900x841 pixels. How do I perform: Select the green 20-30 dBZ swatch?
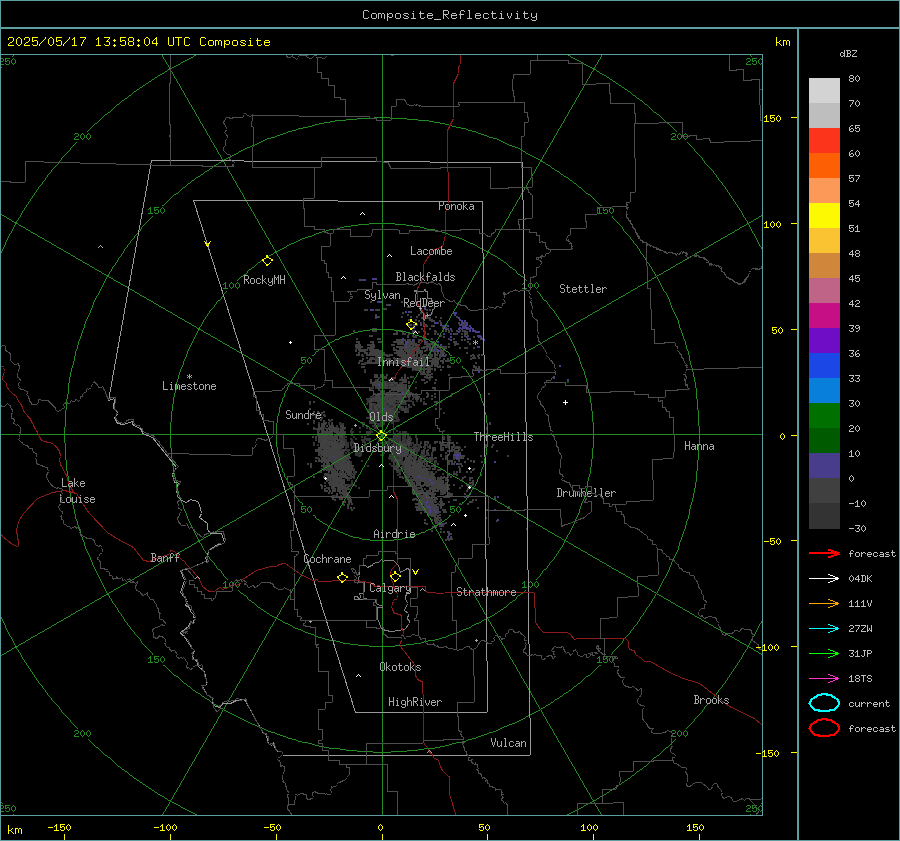pyautogui.click(x=824, y=415)
